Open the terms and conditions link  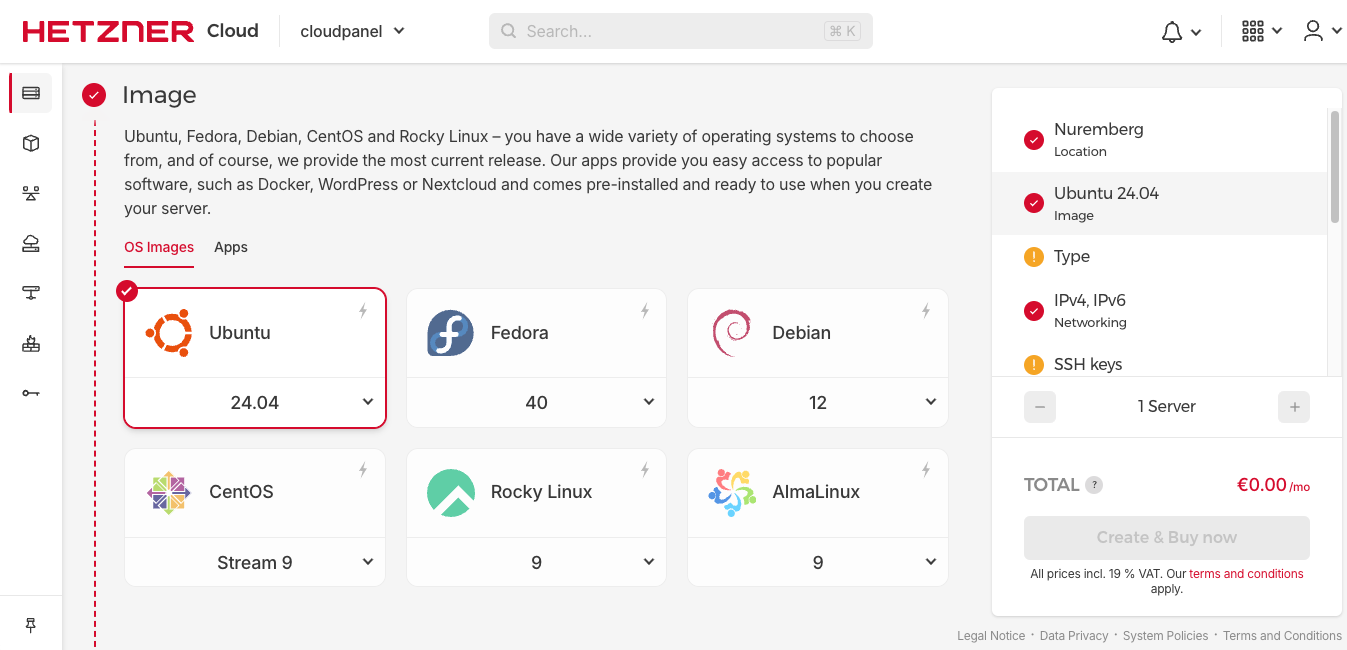point(1246,573)
